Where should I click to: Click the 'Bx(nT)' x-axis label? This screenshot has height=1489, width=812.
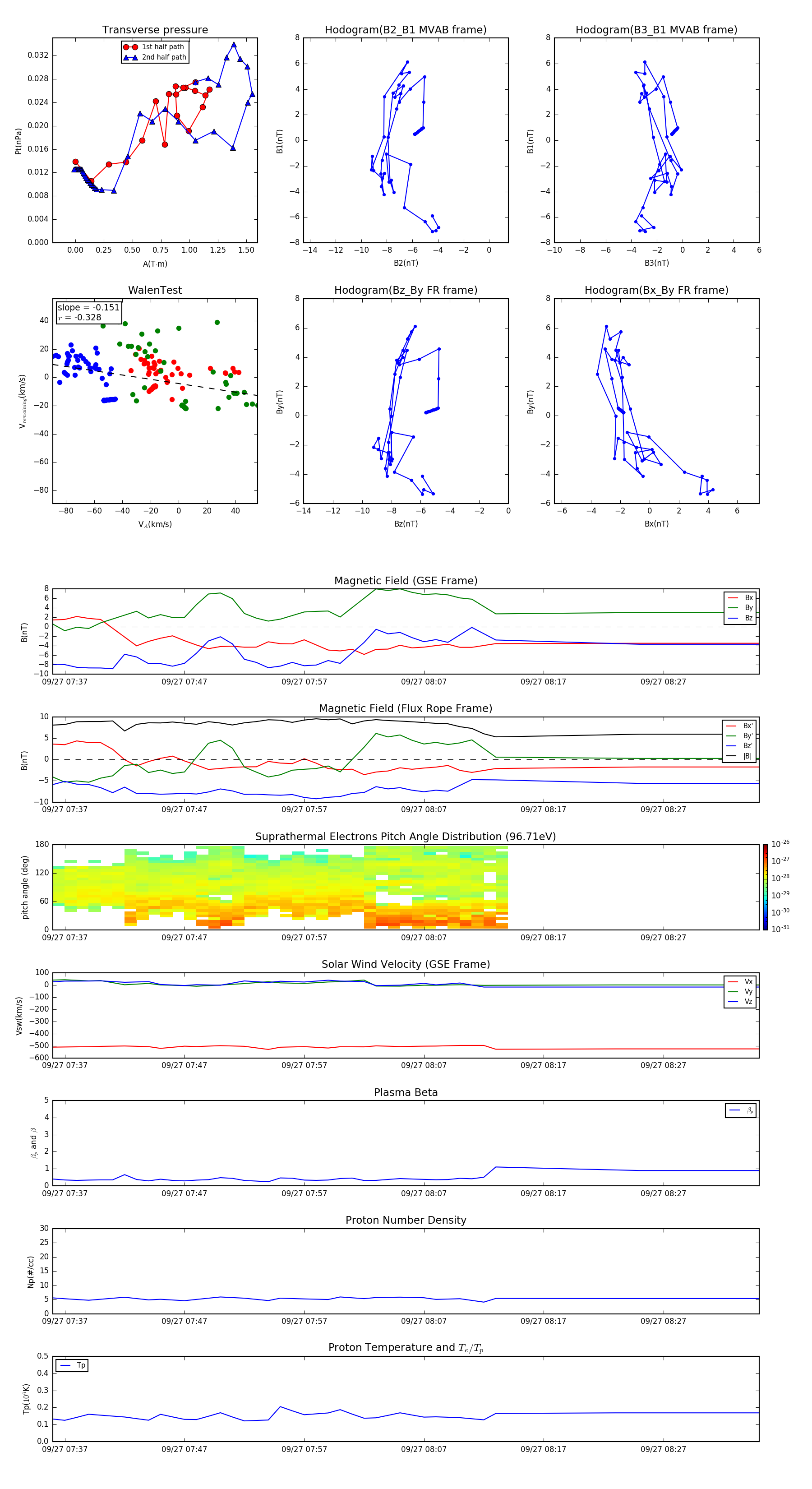[656, 524]
